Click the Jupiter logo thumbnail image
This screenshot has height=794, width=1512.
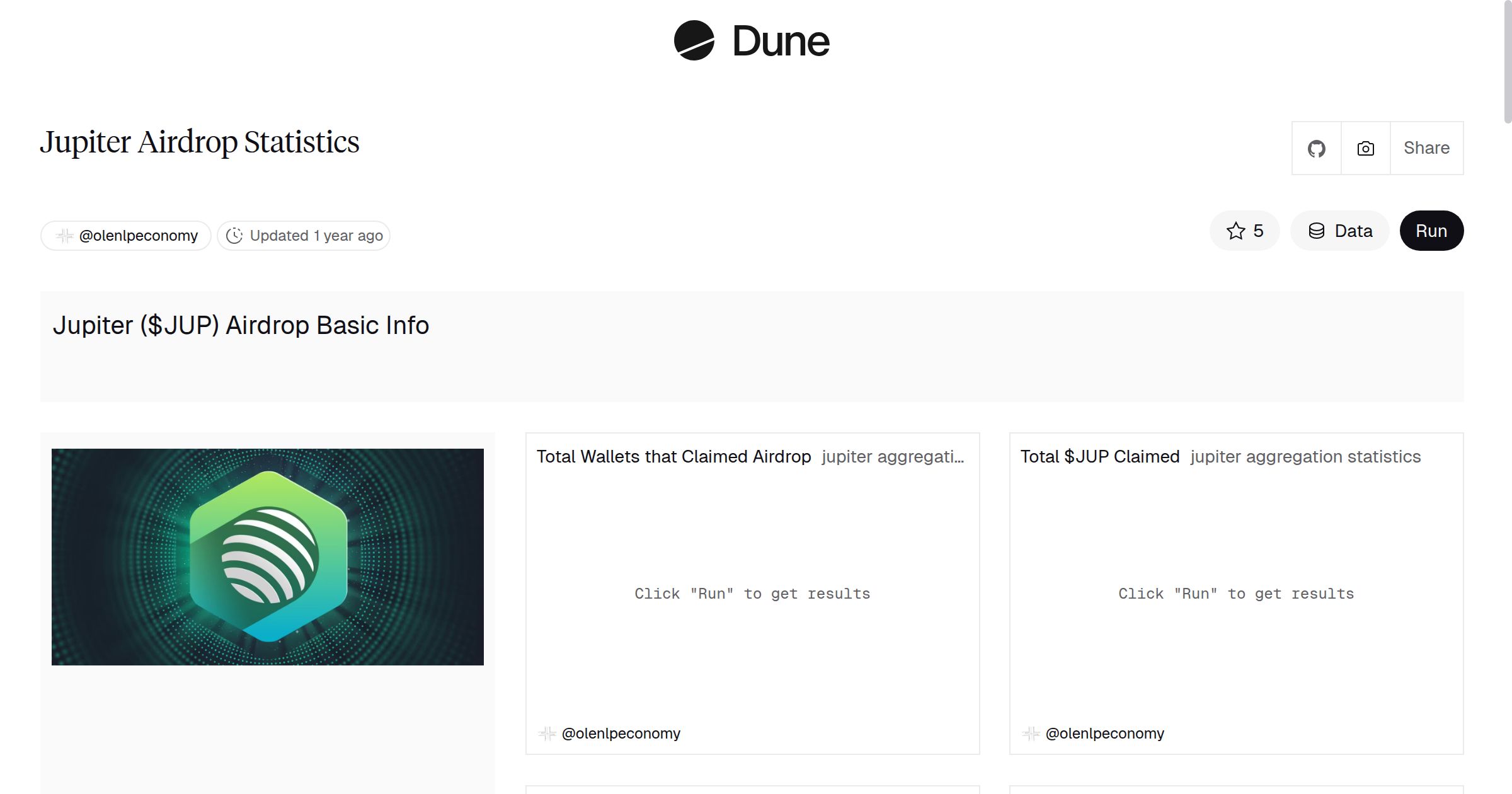pos(267,555)
